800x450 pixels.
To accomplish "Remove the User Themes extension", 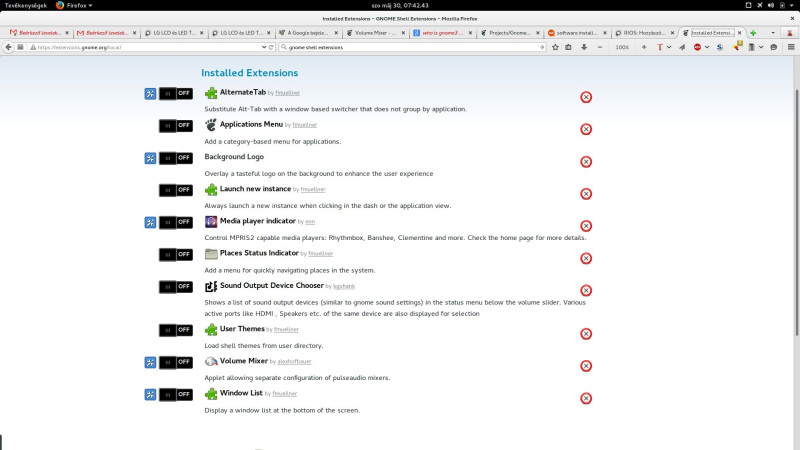I will click(586, 334).
